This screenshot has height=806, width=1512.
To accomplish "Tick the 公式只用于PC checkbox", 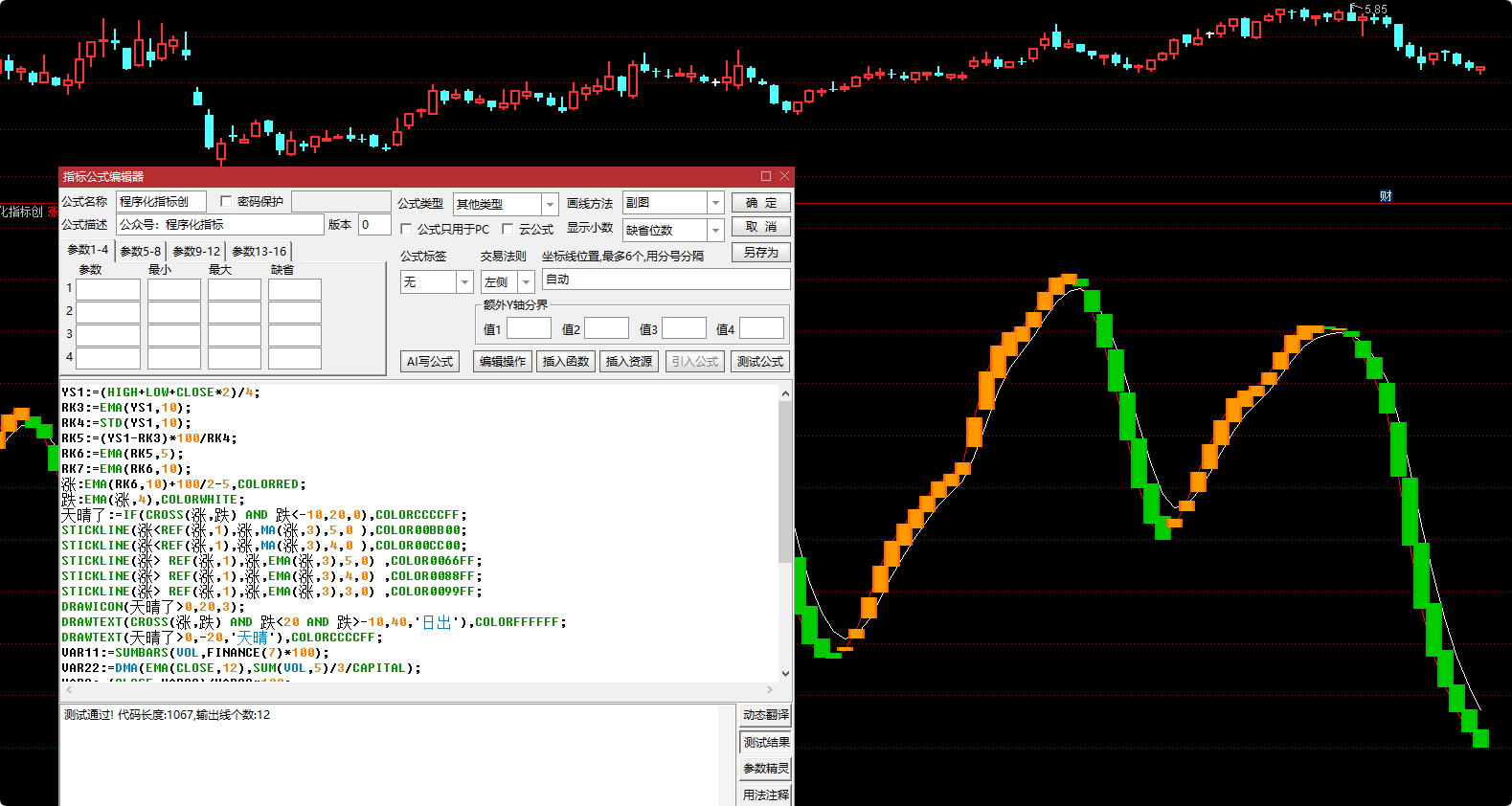I will point(406,229).
